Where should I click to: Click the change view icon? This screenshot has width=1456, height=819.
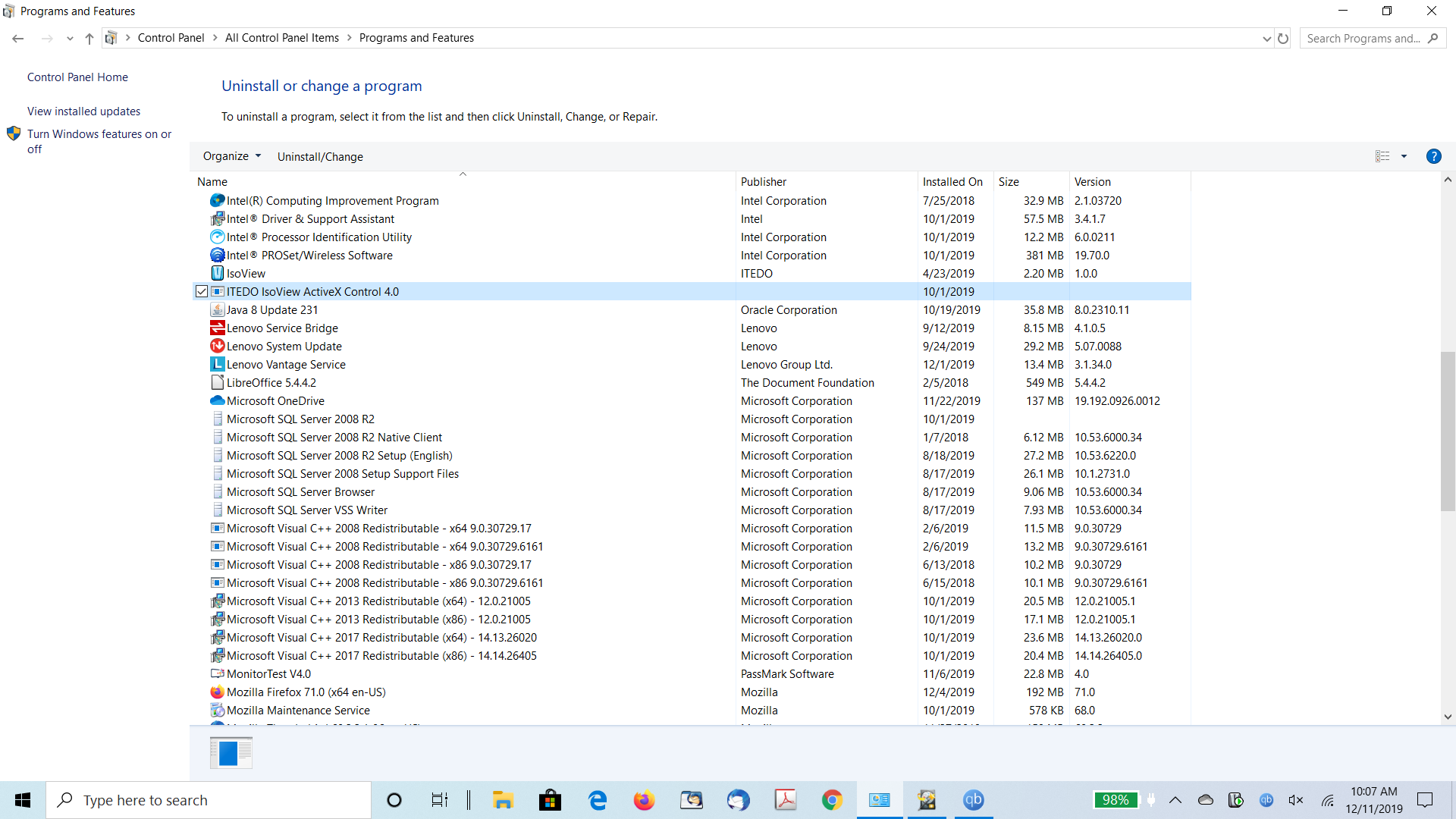1382,156
